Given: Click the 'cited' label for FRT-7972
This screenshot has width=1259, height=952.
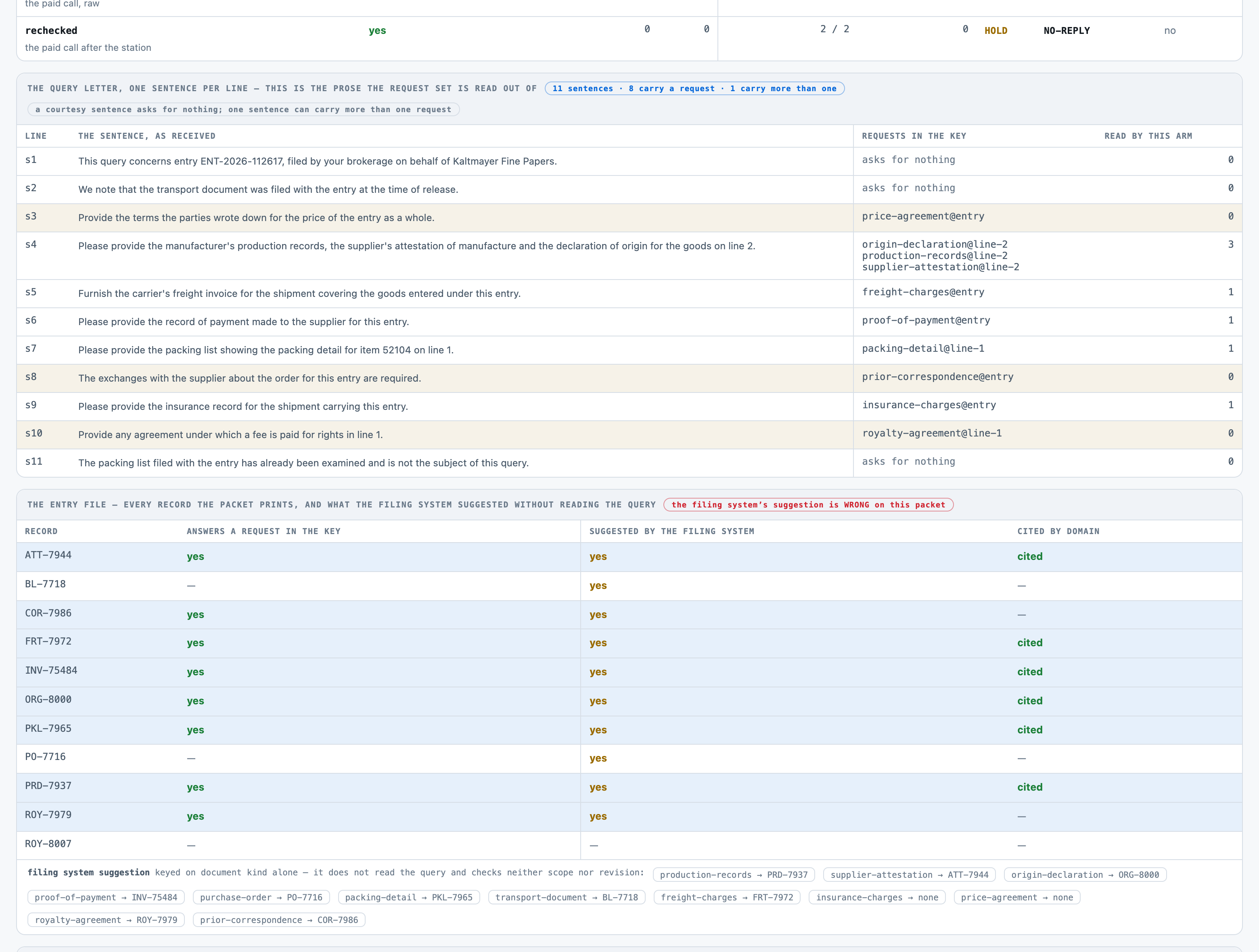Looking at the screenshot, I should click(x=1030, y=643).
